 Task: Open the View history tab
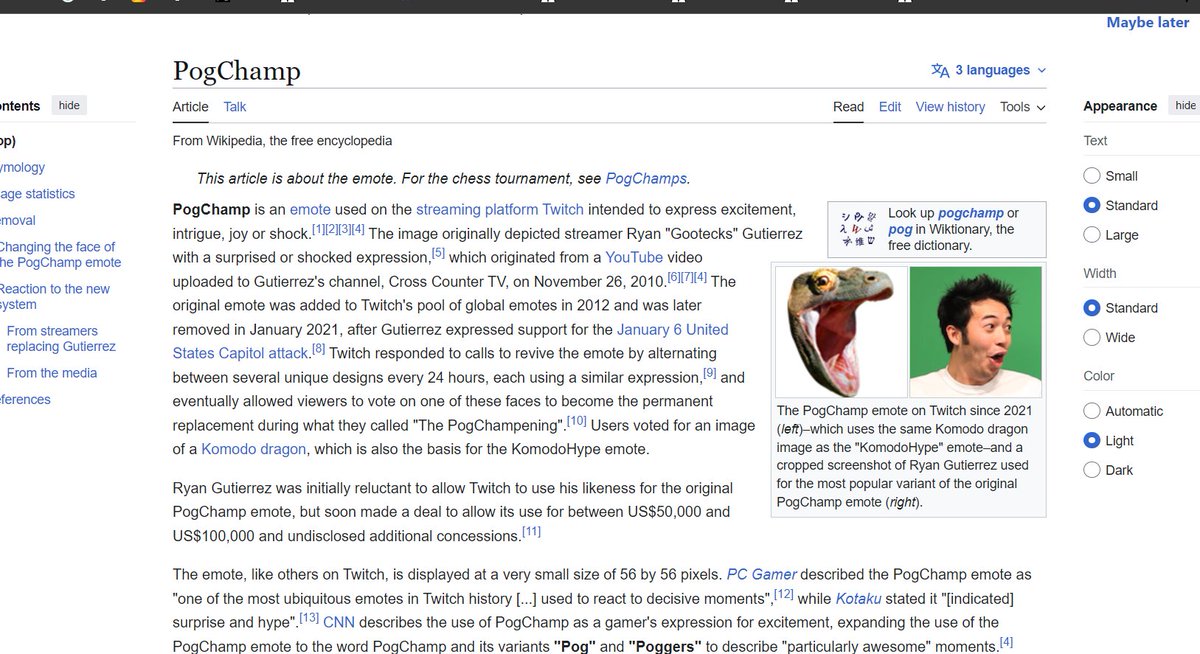[x=950, y=107]
